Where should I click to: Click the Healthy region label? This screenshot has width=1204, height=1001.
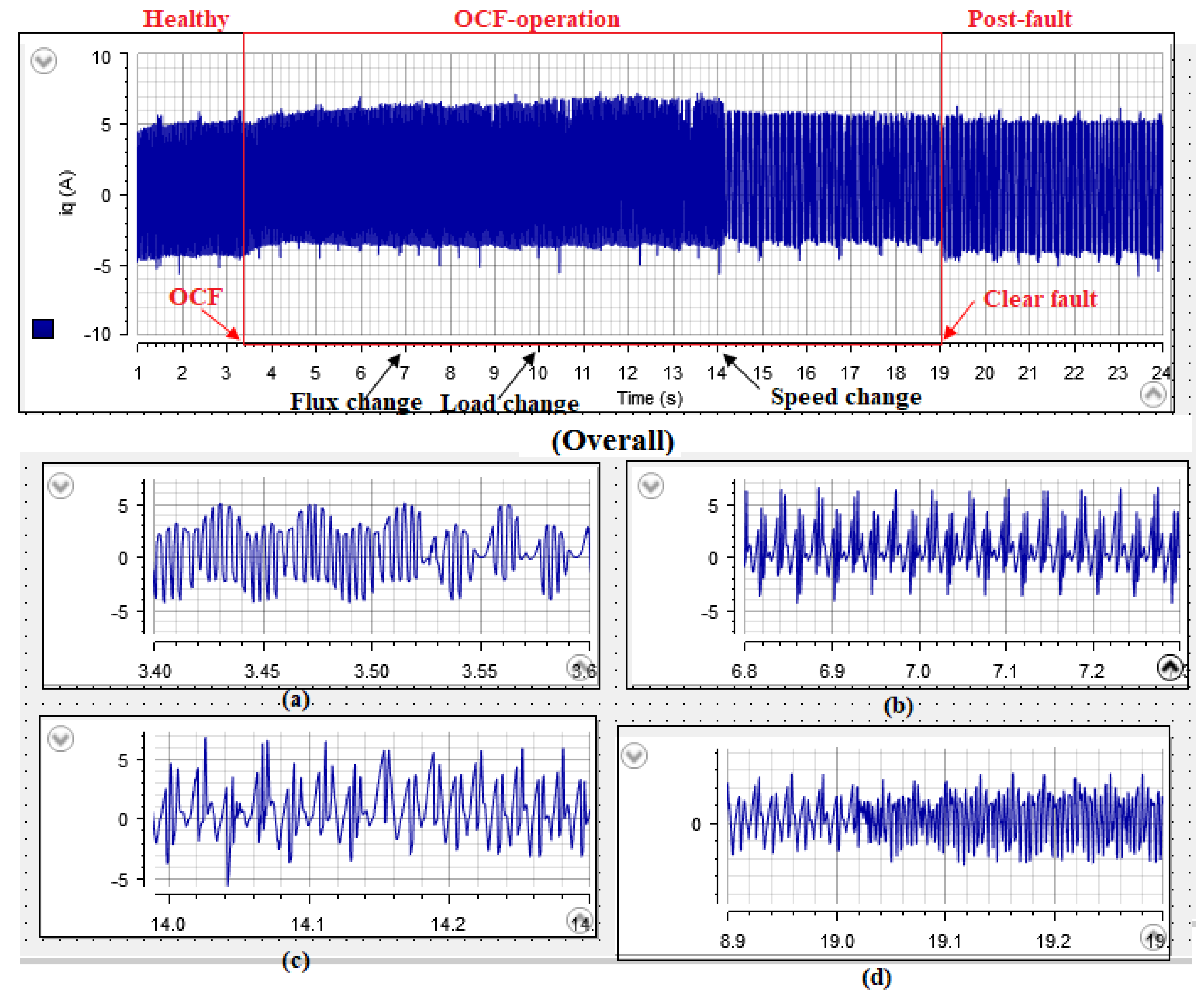186,19
